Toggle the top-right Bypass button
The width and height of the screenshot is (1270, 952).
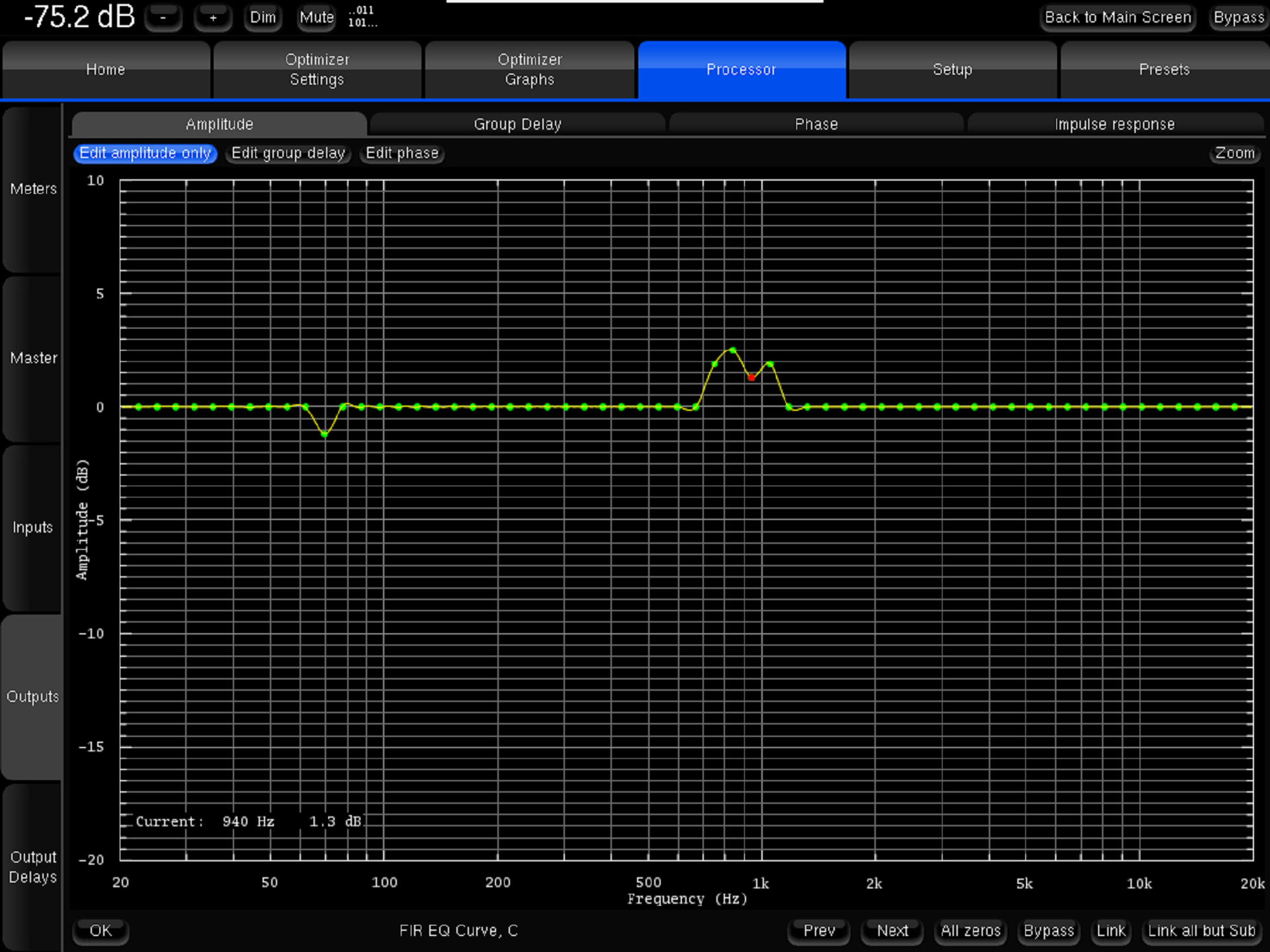click(1238, 18)
